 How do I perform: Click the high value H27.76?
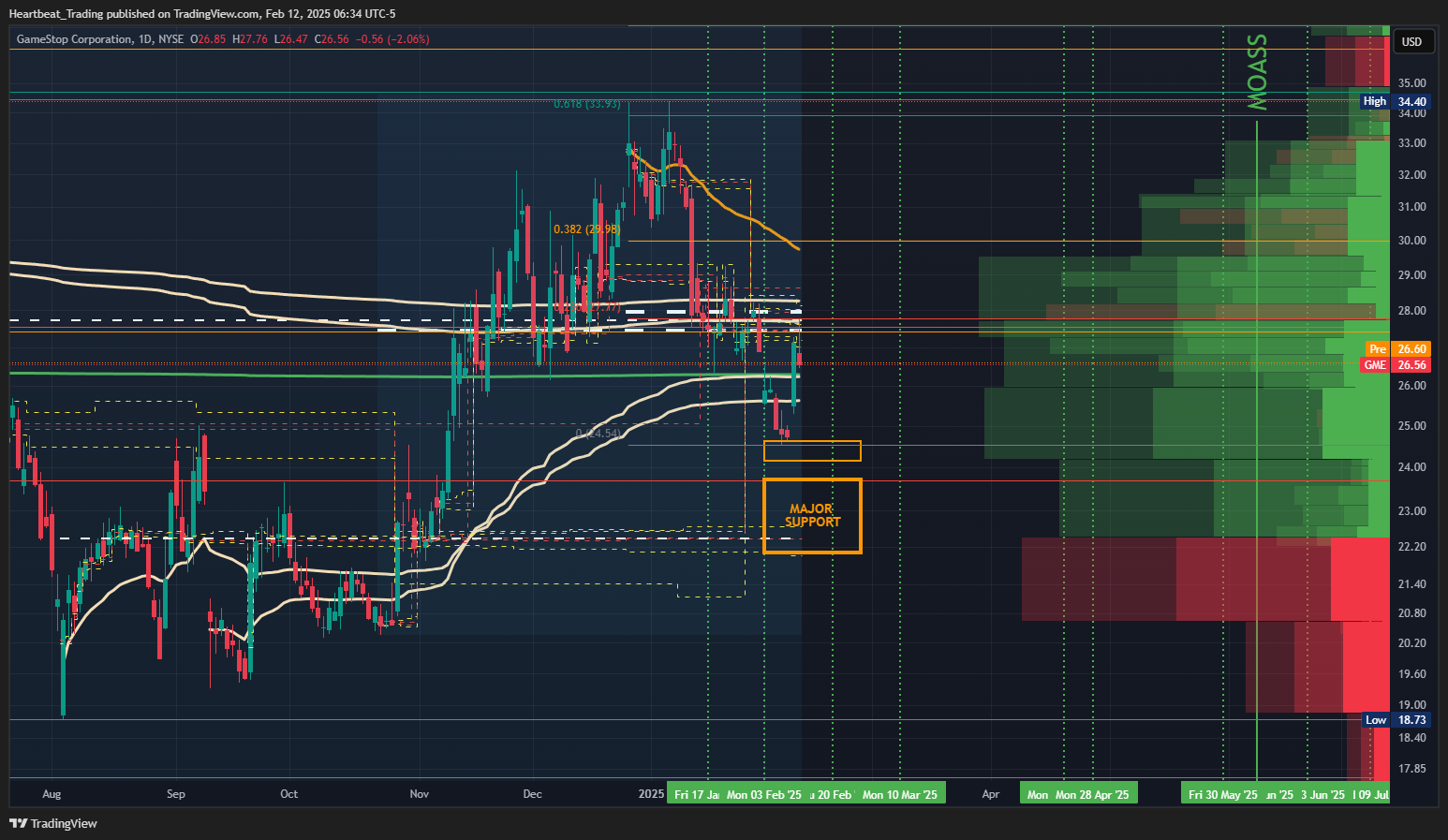(x=250, y=39)
